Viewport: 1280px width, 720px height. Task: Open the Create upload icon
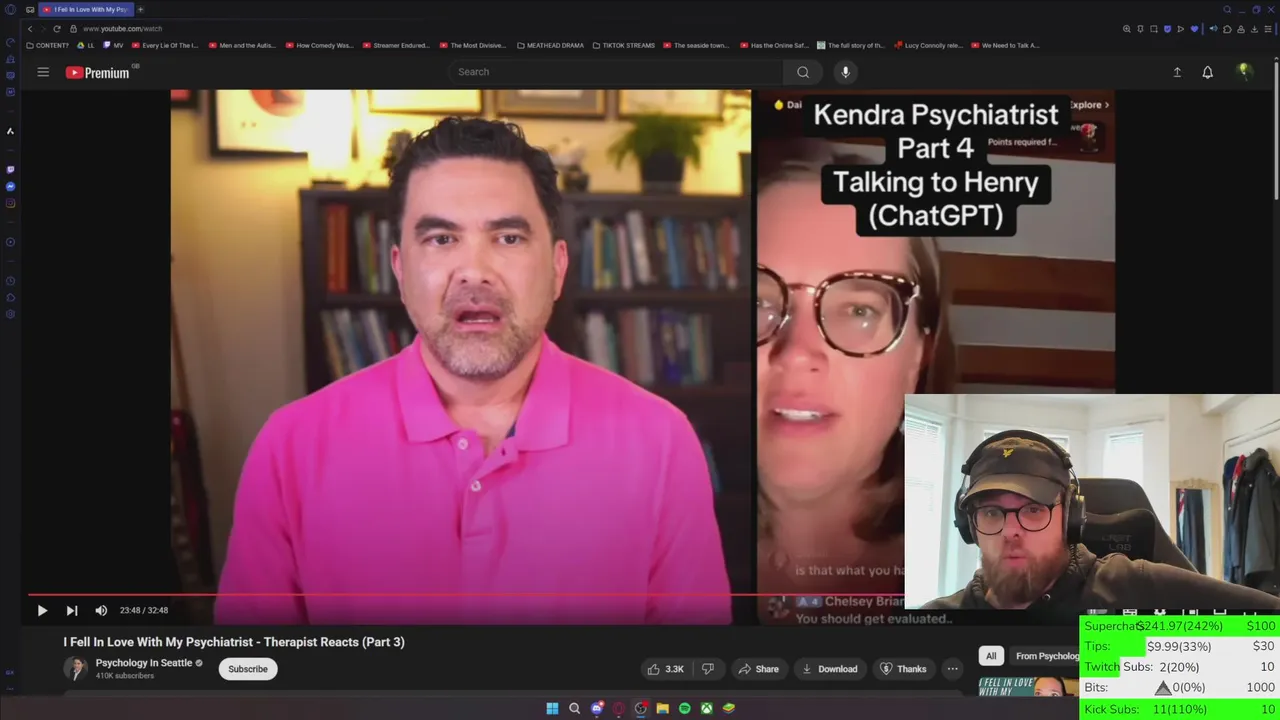tap(1177, 72)
